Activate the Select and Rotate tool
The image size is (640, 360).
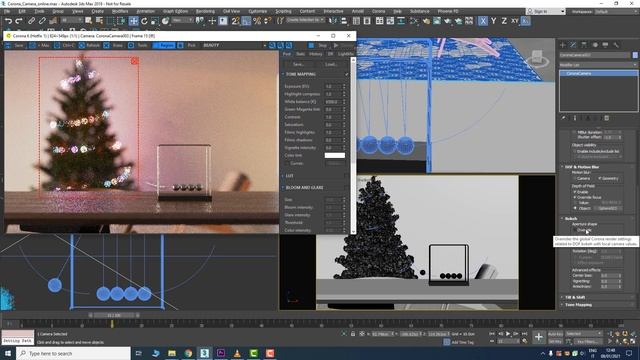click(x=144, y=21)
